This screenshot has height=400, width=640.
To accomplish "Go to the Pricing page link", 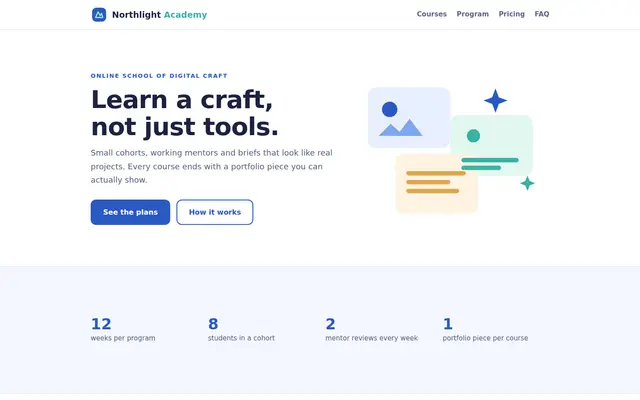I will [x=511, y=14].
